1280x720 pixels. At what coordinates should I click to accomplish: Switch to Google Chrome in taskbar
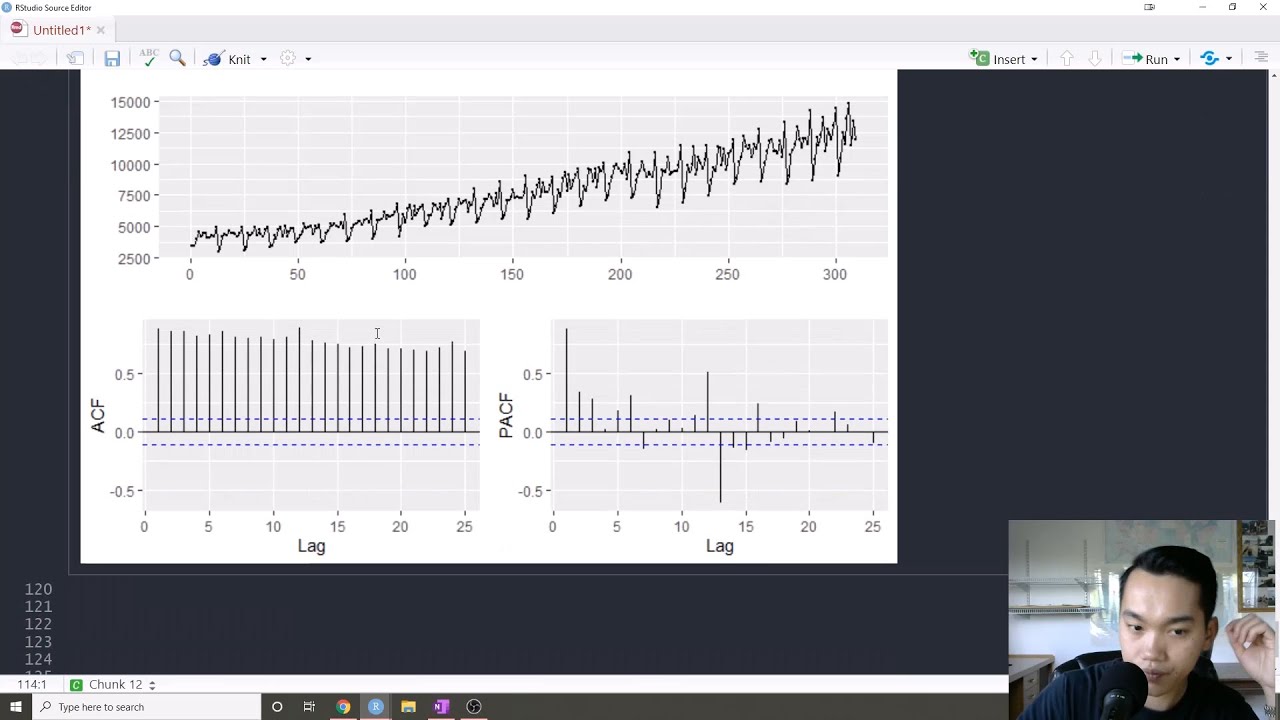343,707
